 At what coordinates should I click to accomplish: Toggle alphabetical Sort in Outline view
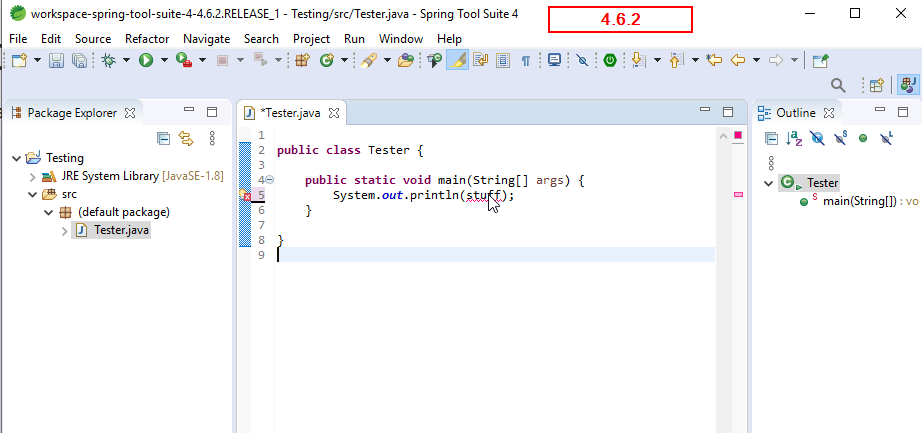pyautogui.click(x=794, y=138)
